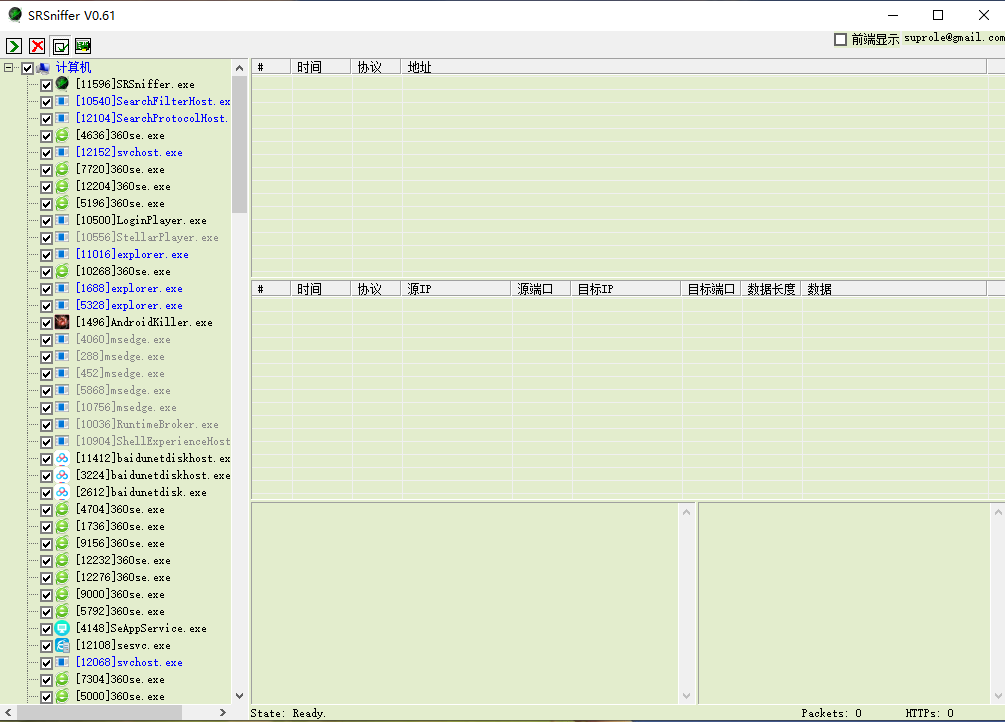Image resolution: width=1005 pixels, height=722 pixels.
Task: Click the [5196]360se.exe browser icon
Action: click(62, 203)
